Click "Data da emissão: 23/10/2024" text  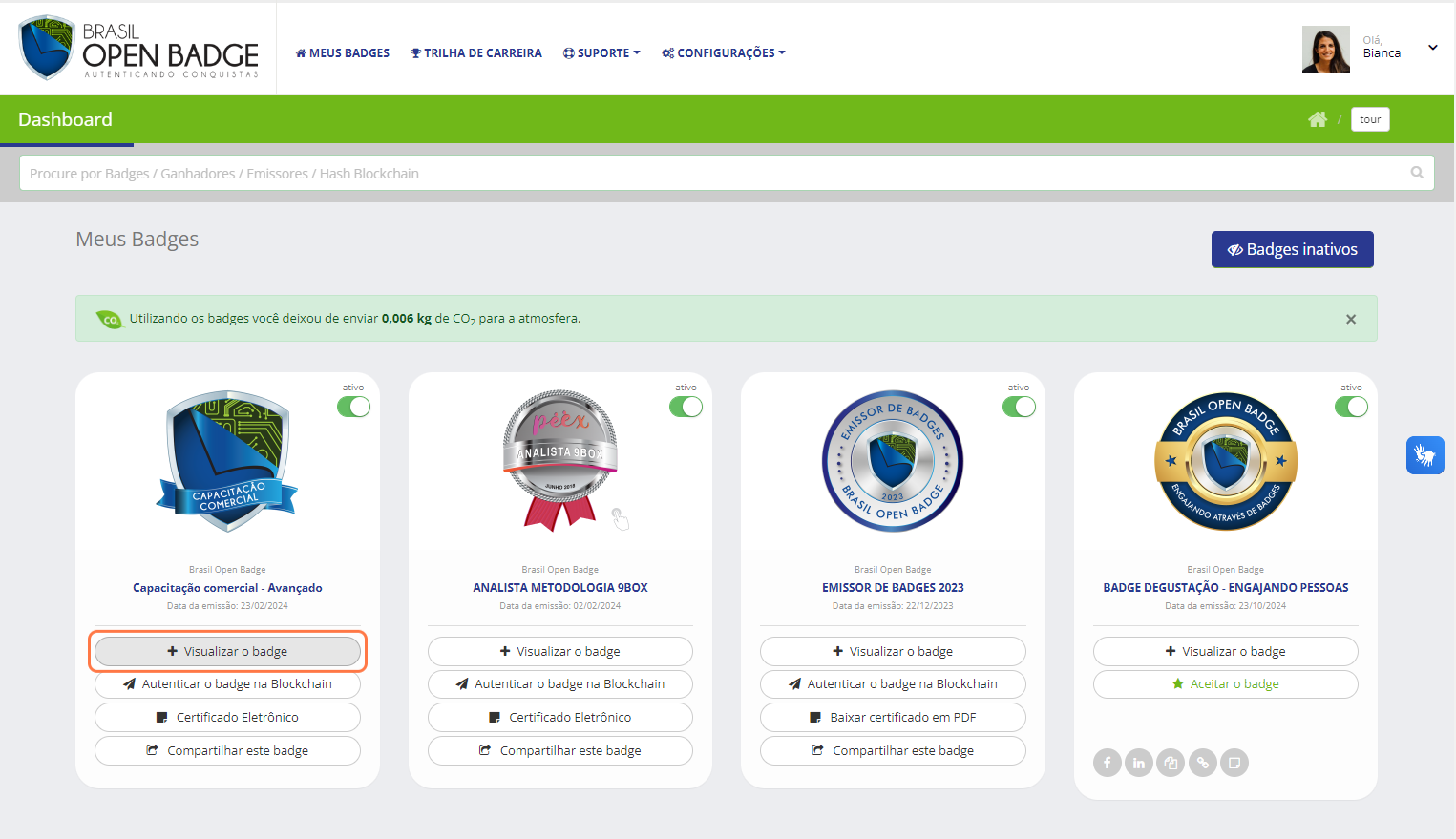pos(1226,606)
